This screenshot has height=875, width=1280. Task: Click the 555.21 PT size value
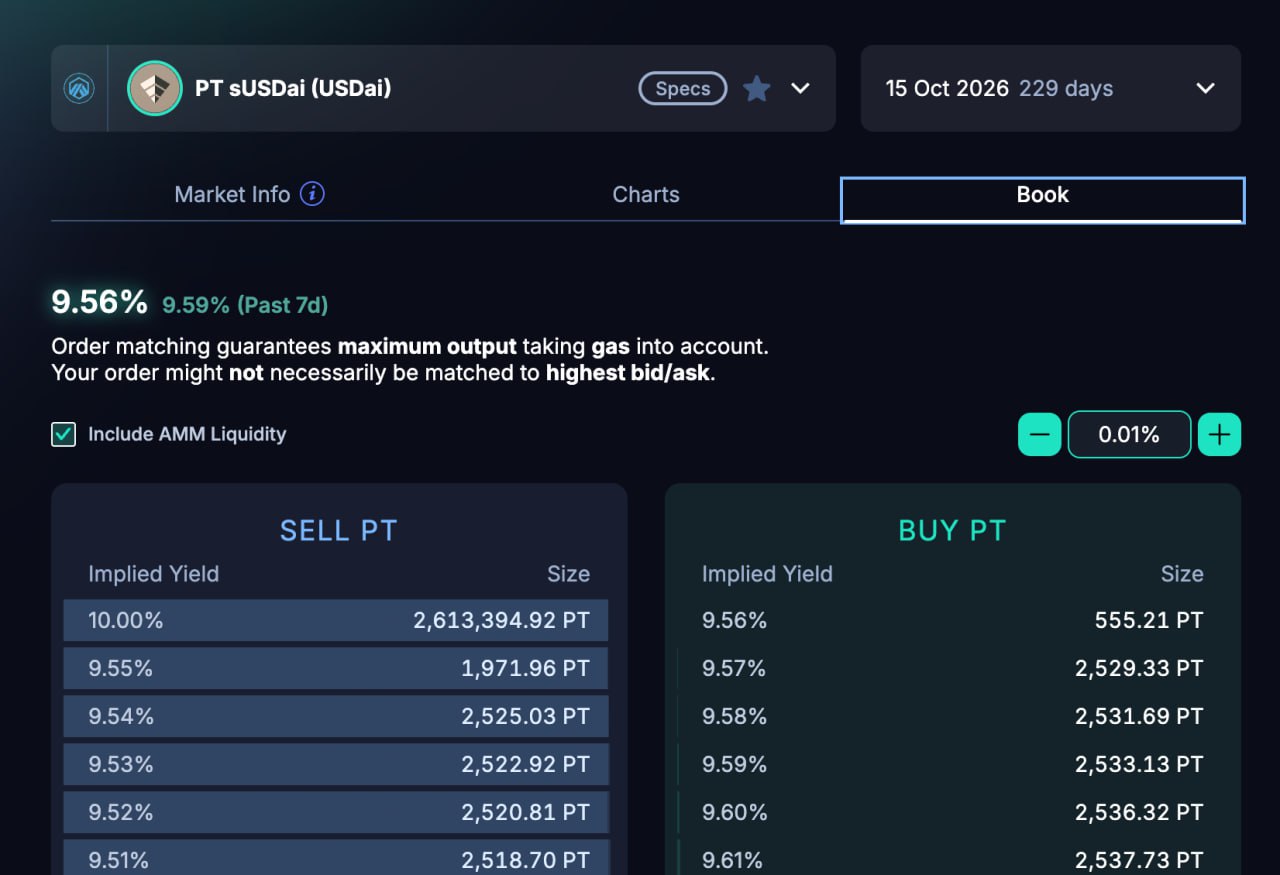click(x=1149, y=620)
